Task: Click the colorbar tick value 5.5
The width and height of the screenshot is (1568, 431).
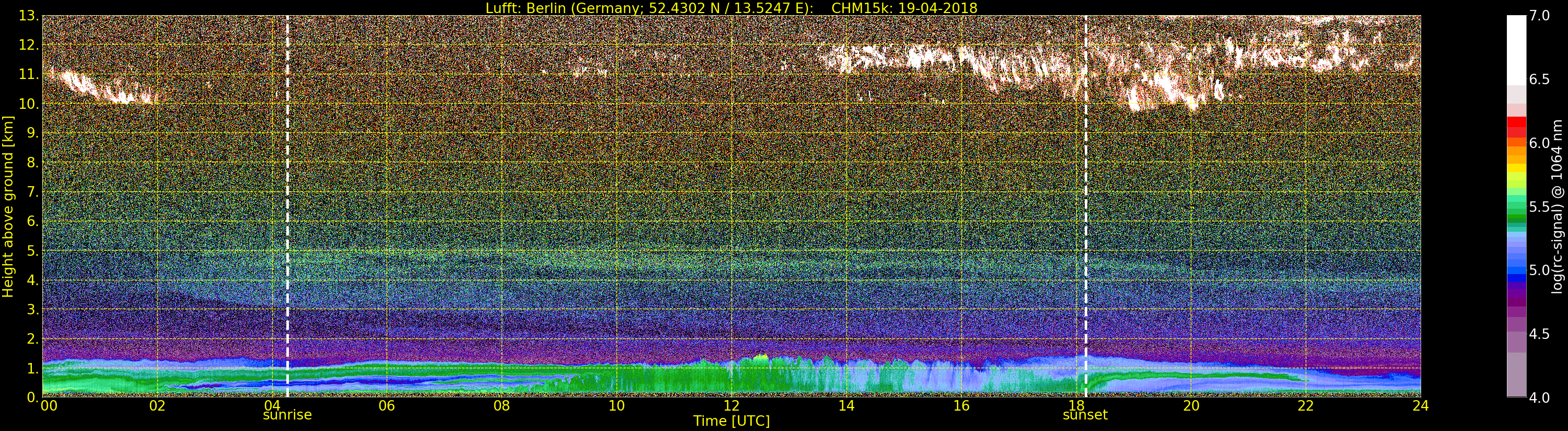Action: click(1539, 207)
